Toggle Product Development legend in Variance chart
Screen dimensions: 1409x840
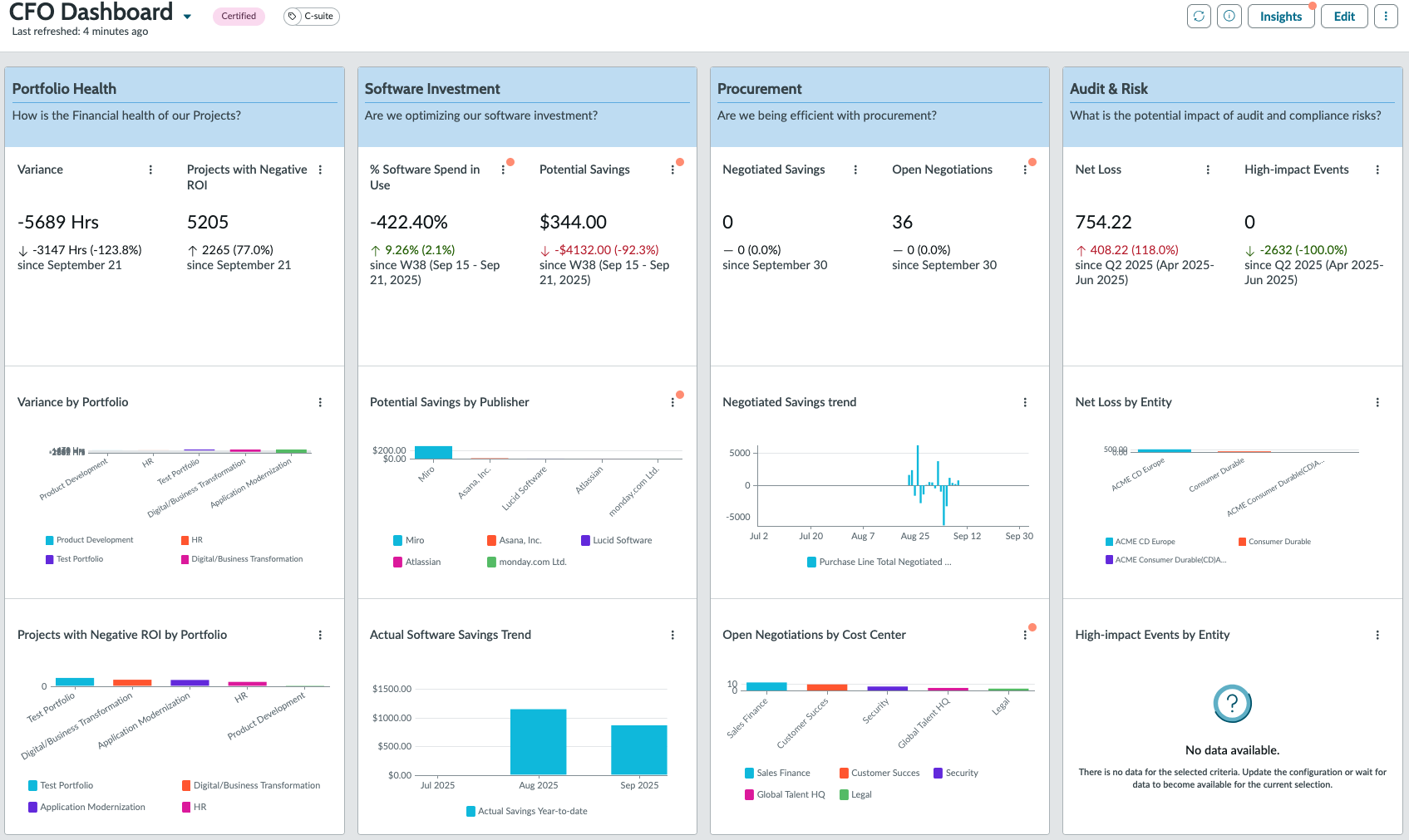click(x=89, y=540)
